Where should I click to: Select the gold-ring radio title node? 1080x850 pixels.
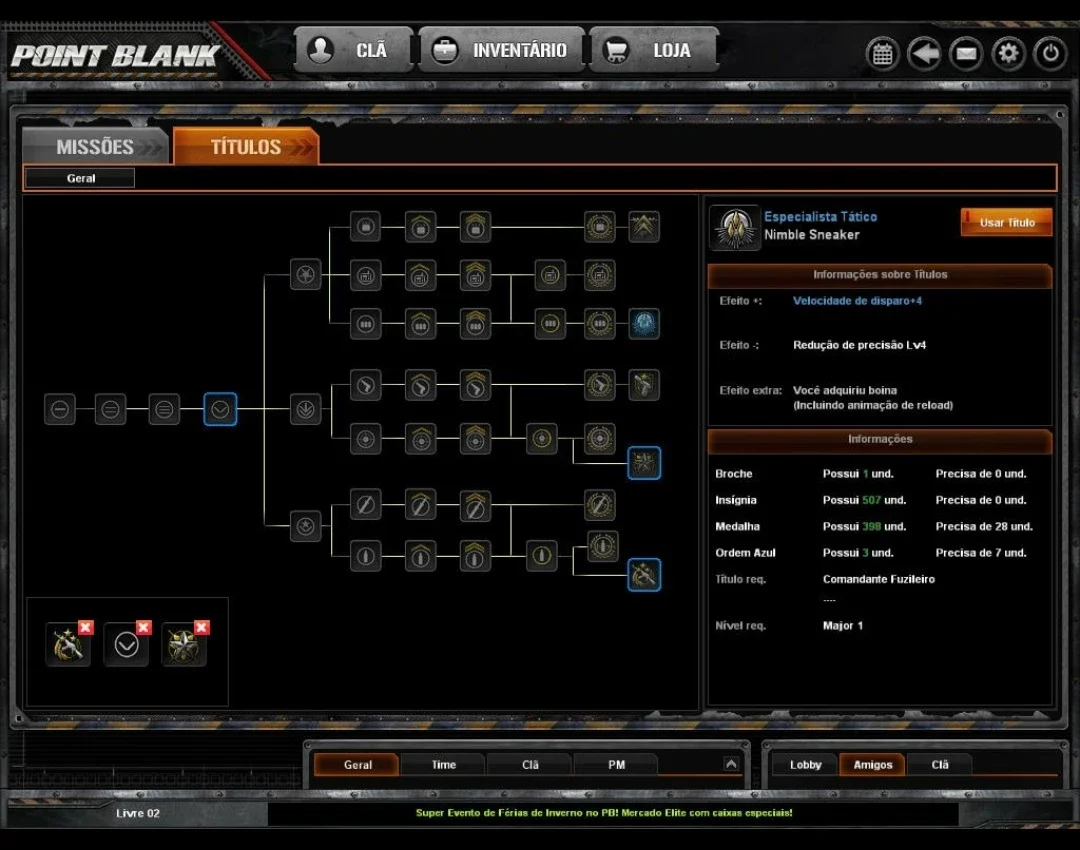[550, 276]
